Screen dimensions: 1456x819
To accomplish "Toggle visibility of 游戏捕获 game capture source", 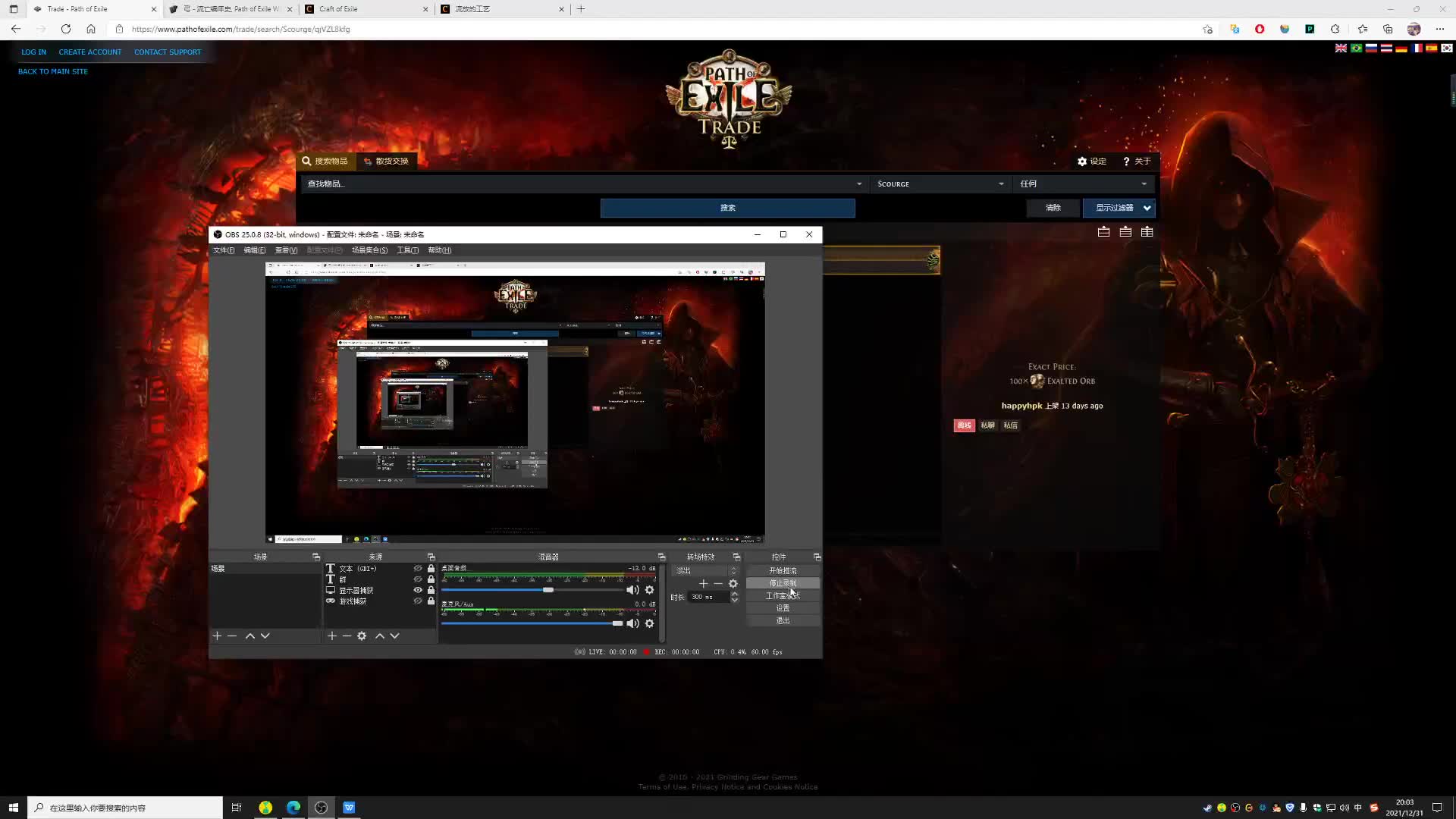I will (417, 601).
